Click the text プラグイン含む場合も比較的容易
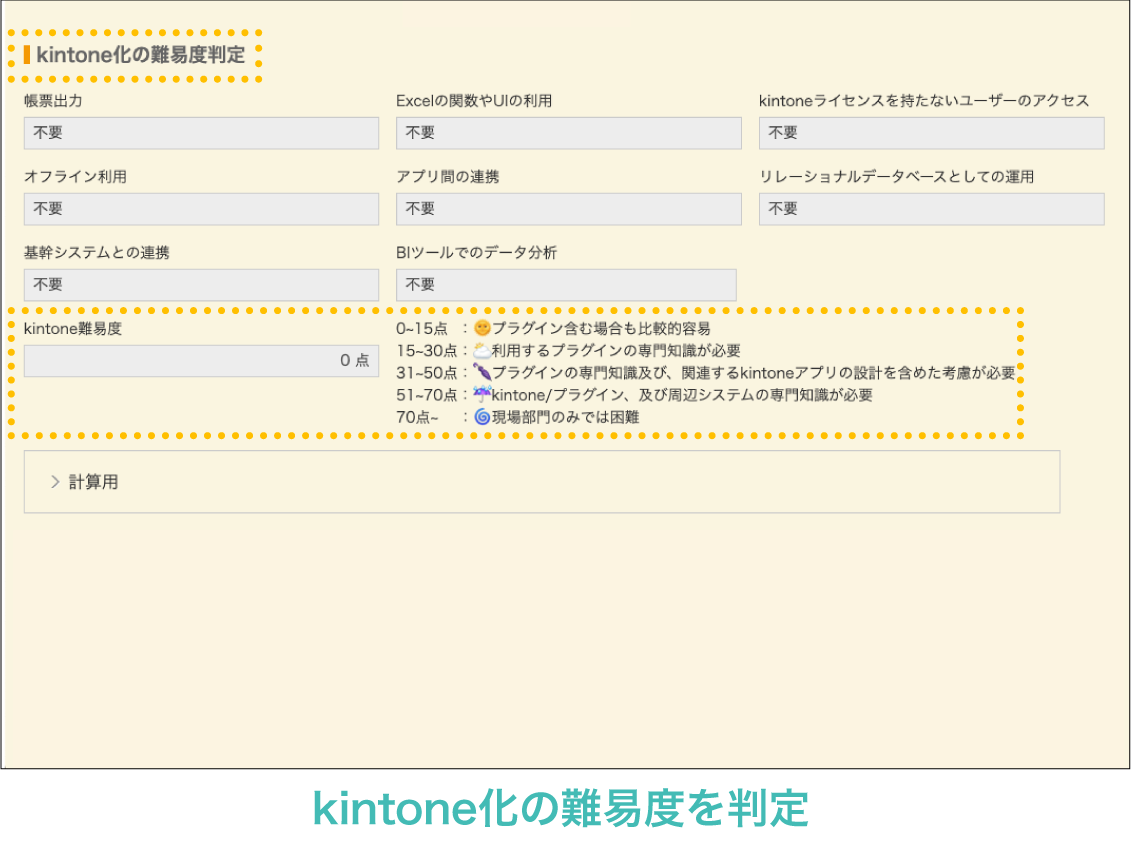1132x844 pixels. pos(601,328)
